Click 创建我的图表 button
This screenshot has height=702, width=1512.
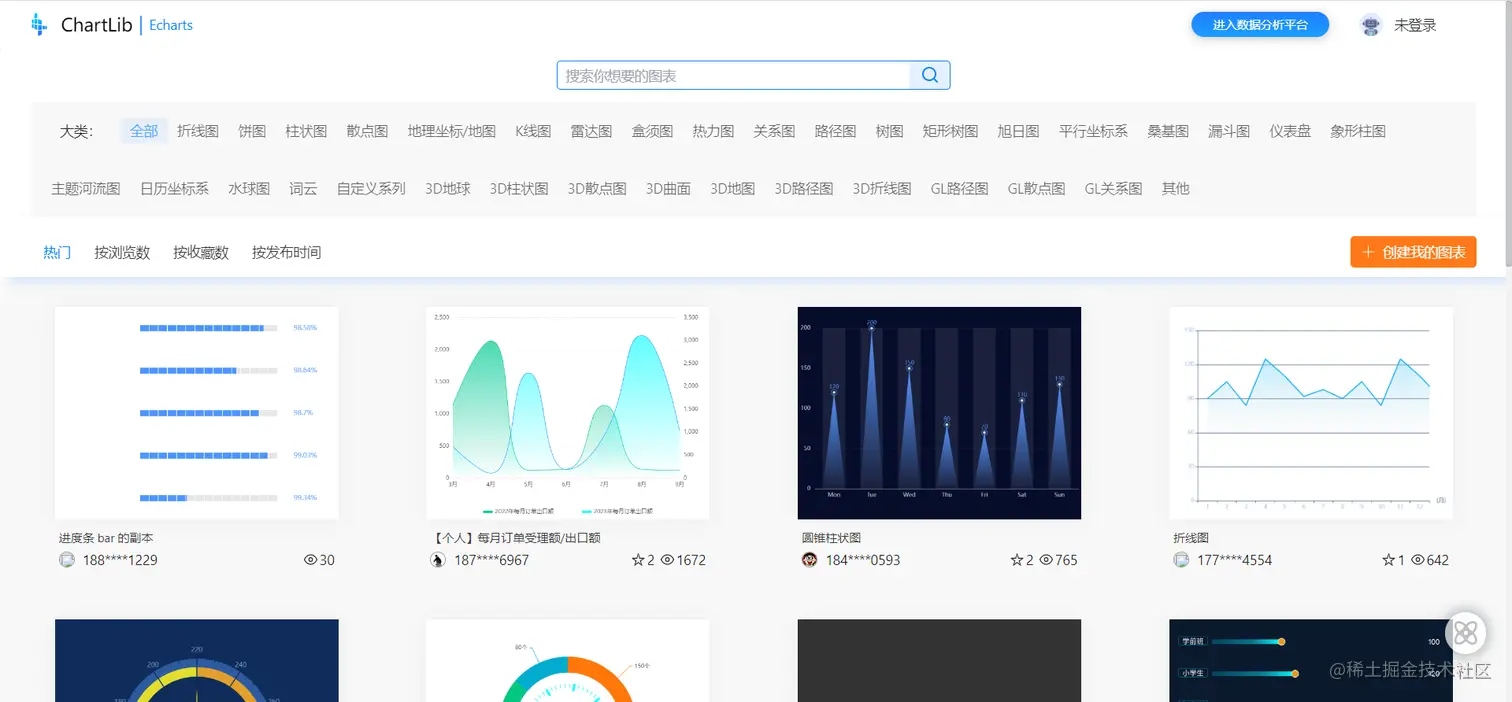(1413, 252)
